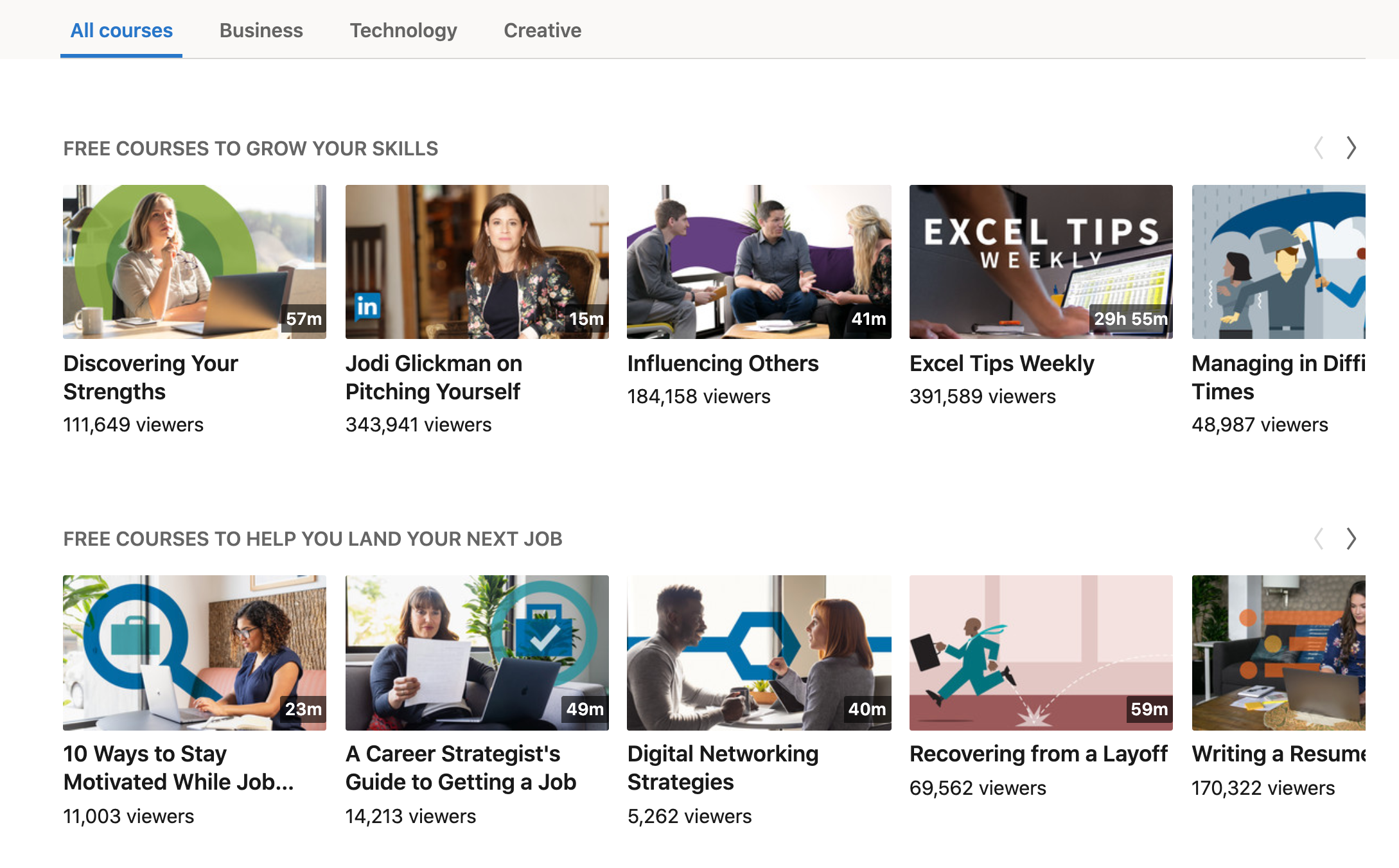Screen dimensions: 1399x868
Task: Click next arrow in Land Your Next Job carousel
Action: (x=1351, y=538)
